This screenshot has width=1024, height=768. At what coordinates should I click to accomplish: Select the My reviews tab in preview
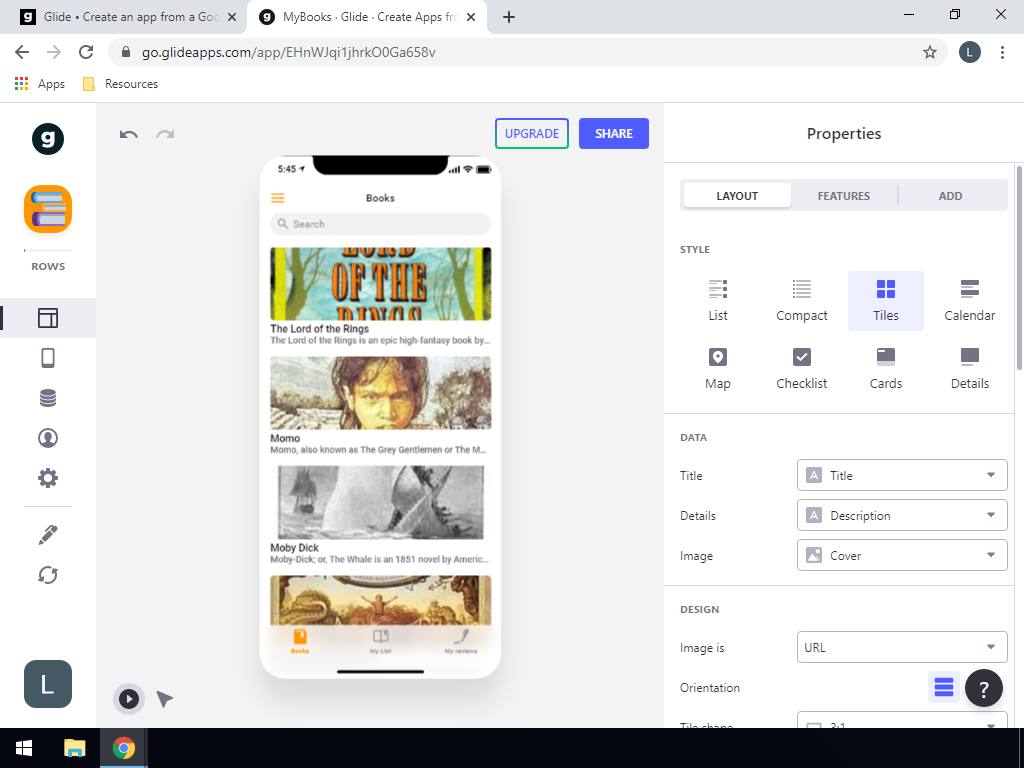[461, 641]
